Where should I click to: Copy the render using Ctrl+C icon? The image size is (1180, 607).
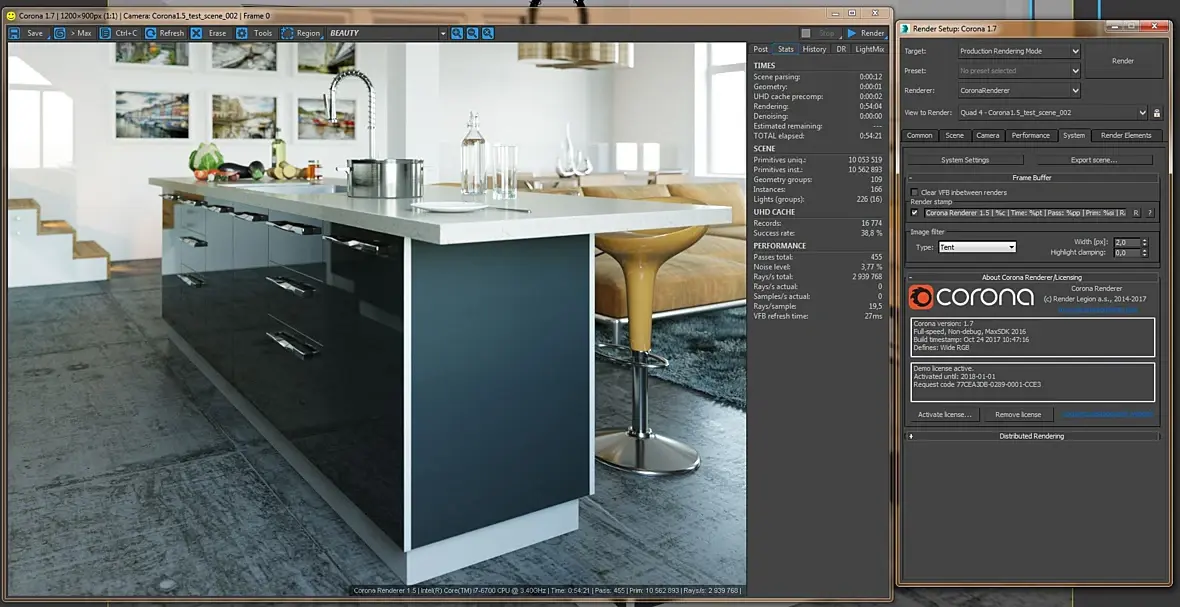pos(106,33)
